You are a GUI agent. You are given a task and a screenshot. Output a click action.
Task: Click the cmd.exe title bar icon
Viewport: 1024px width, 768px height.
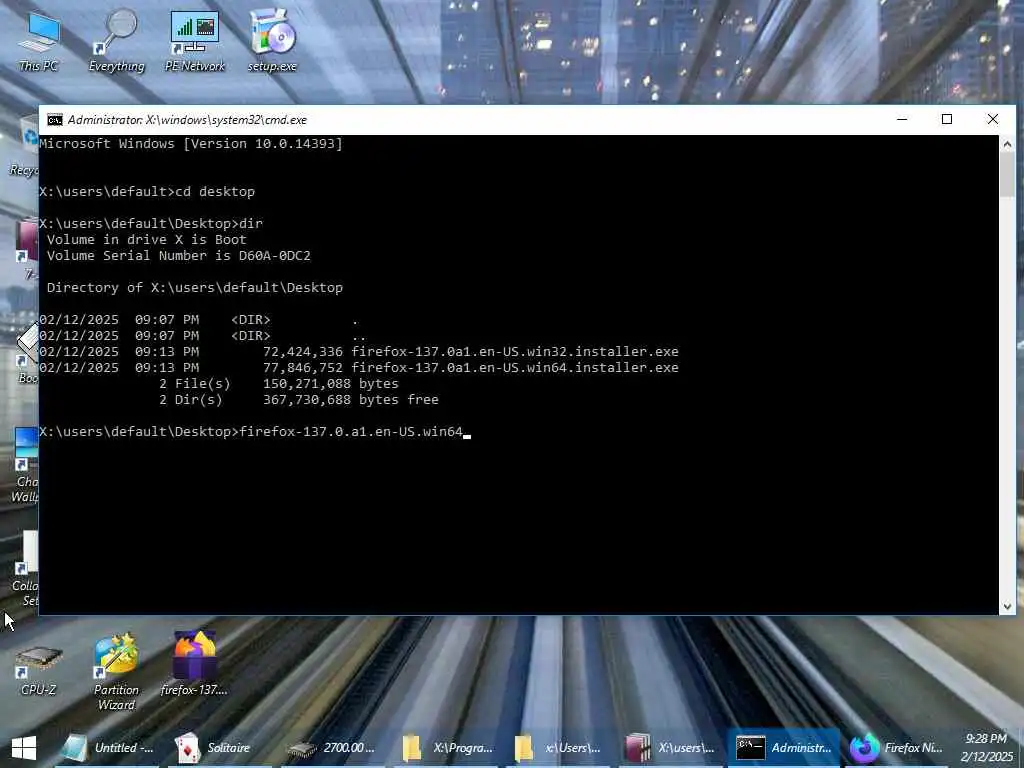coord(55,120)
